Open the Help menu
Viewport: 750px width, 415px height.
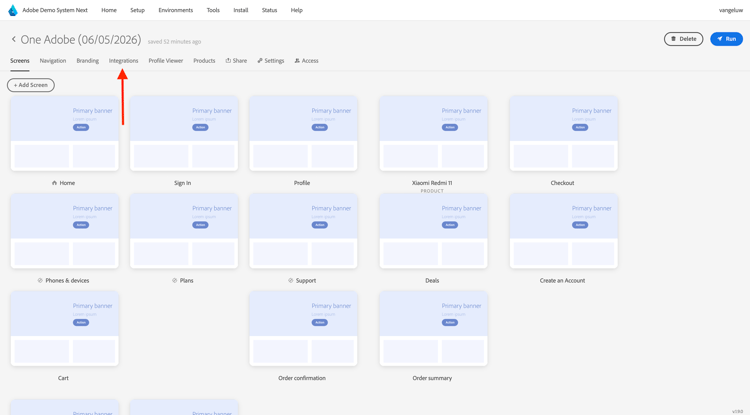297,10
